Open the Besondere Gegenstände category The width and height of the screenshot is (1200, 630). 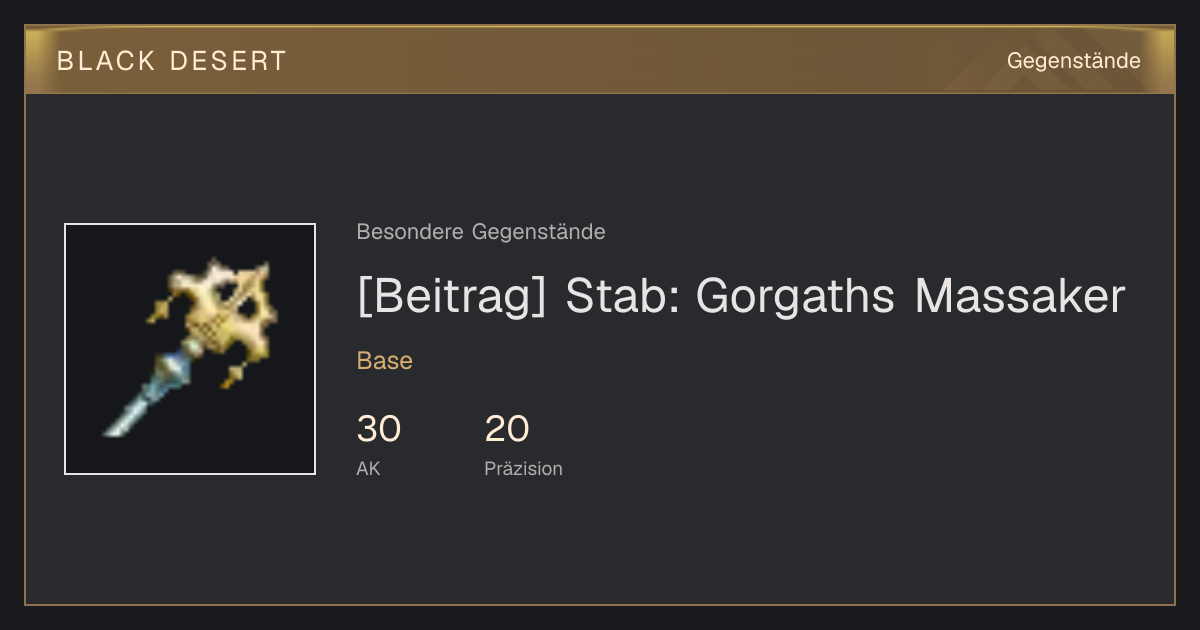[481, 232]
